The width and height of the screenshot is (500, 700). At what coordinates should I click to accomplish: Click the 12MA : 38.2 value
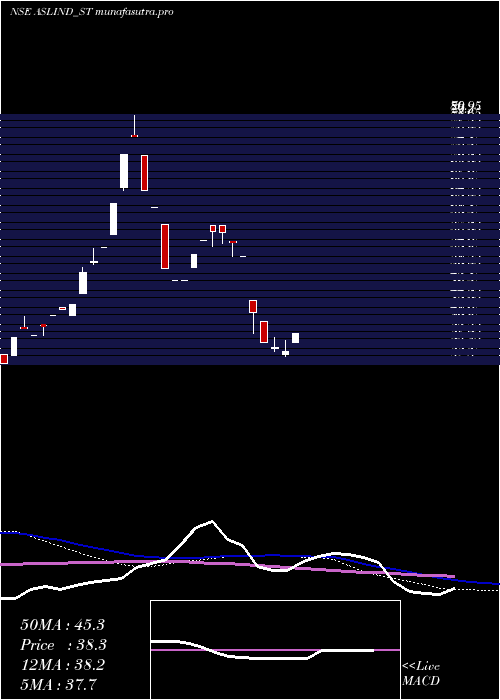pos(62,665)
